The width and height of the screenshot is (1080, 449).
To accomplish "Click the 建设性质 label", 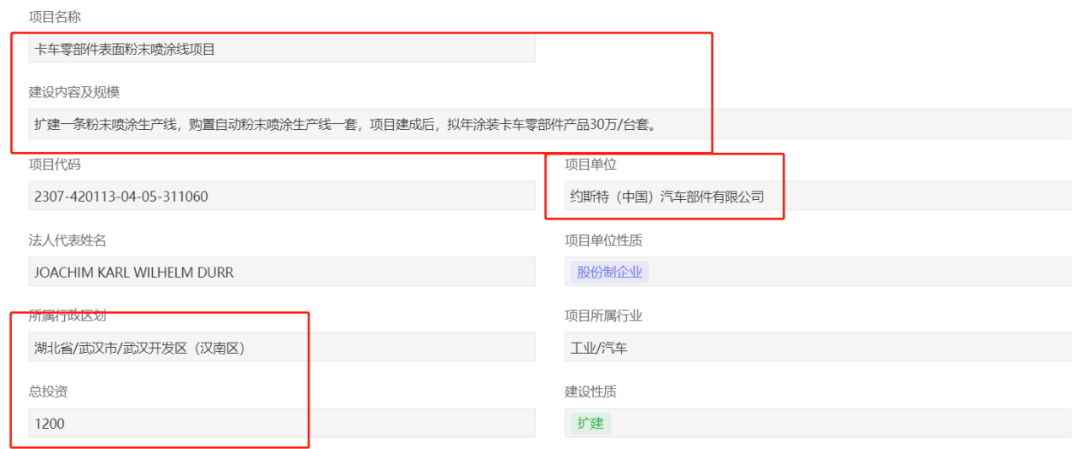I will [592, 391].
